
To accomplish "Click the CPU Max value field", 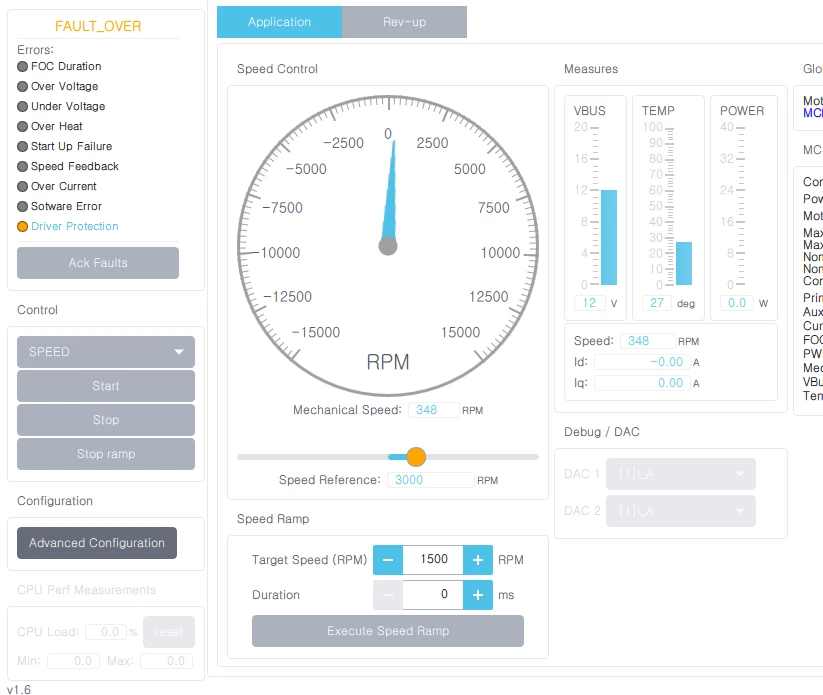I will [166, 661].
